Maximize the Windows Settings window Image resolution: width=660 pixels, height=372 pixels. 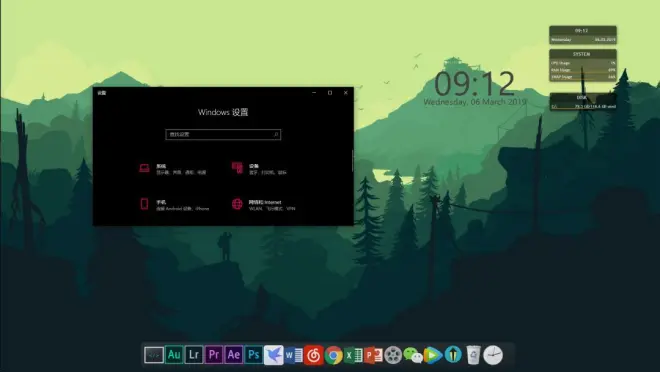[x=330, y=93]
